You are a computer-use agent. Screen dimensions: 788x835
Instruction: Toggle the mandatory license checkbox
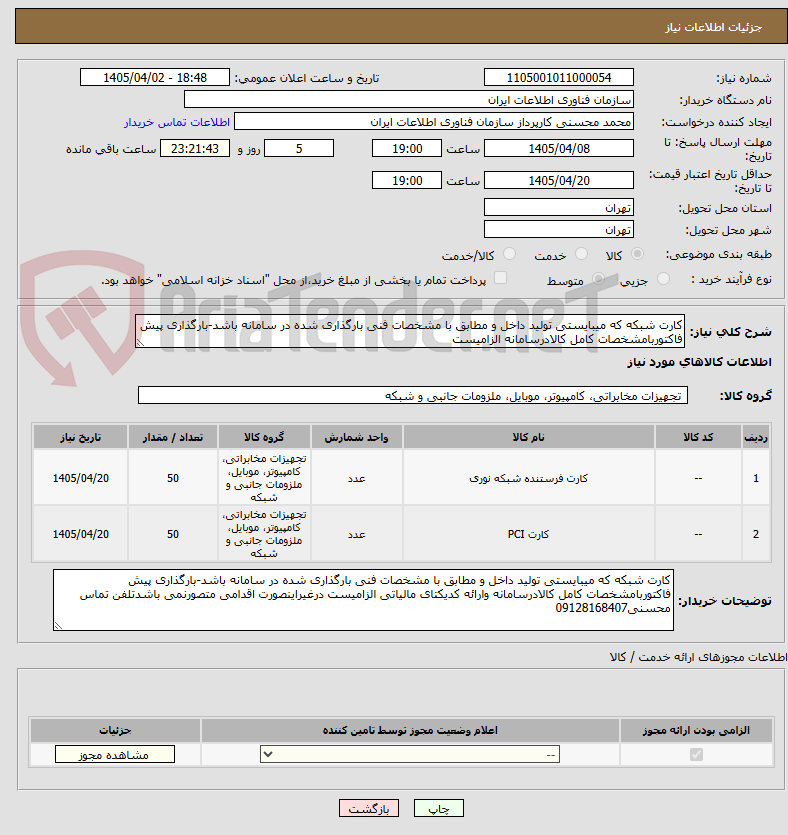point(696,755)
